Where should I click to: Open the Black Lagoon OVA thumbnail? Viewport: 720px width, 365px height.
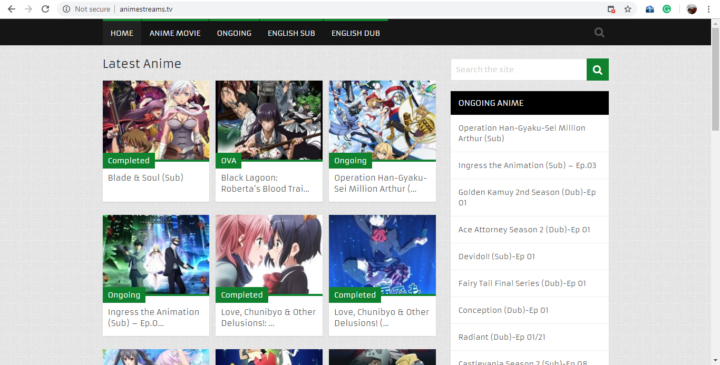(269, 121)
